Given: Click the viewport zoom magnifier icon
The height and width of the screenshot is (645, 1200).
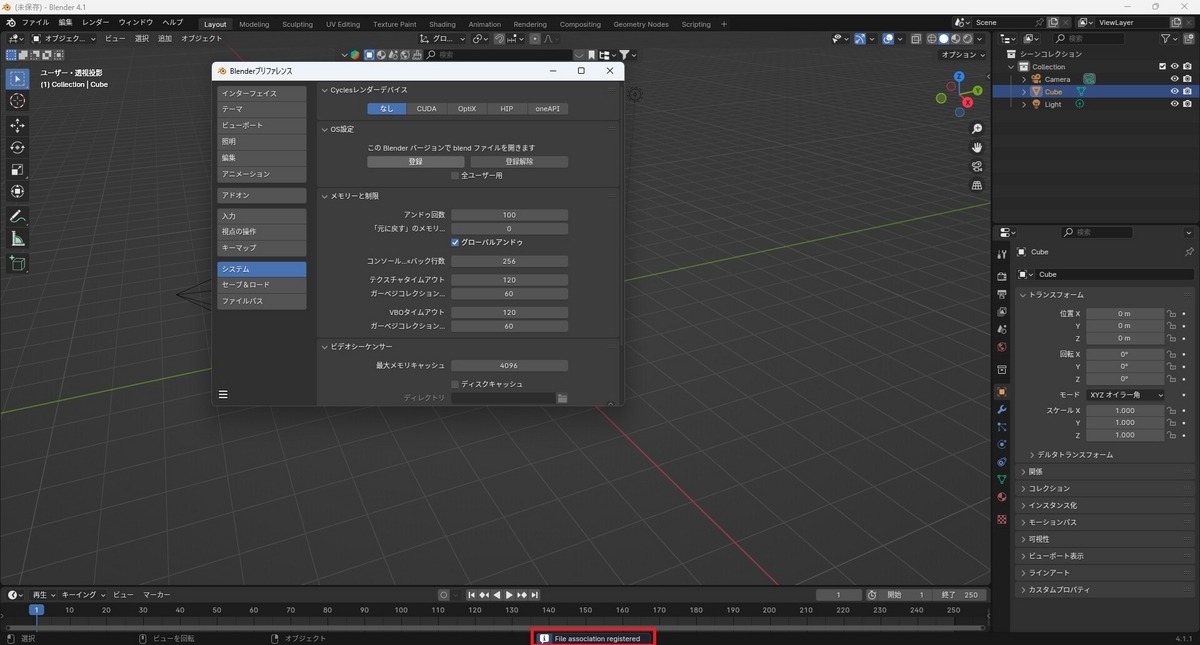Looking at the screenshot, I should (x=977, y=129).
